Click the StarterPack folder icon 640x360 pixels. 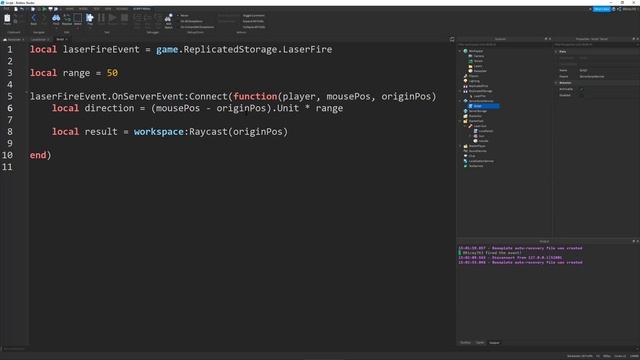(465, 121)
